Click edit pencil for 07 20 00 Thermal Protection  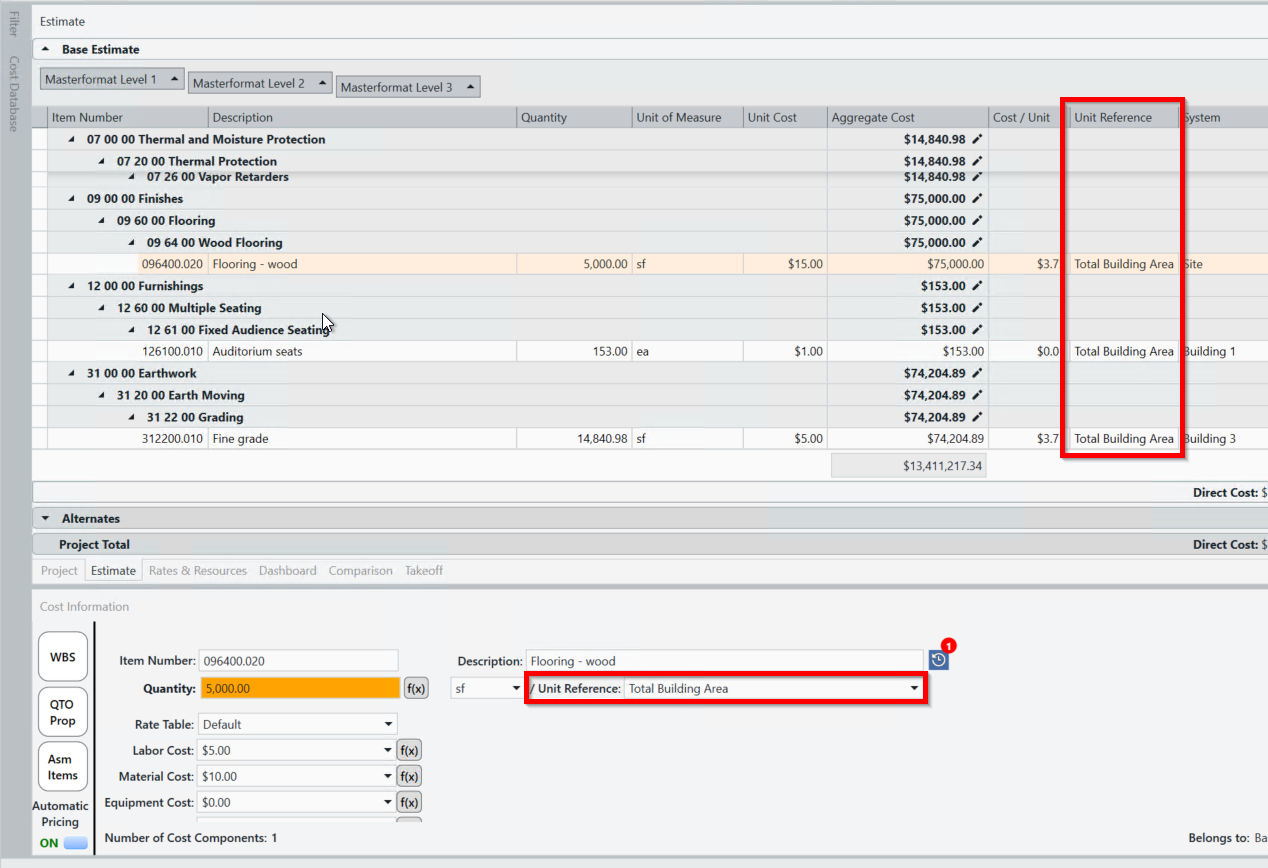tap(977, 161)
